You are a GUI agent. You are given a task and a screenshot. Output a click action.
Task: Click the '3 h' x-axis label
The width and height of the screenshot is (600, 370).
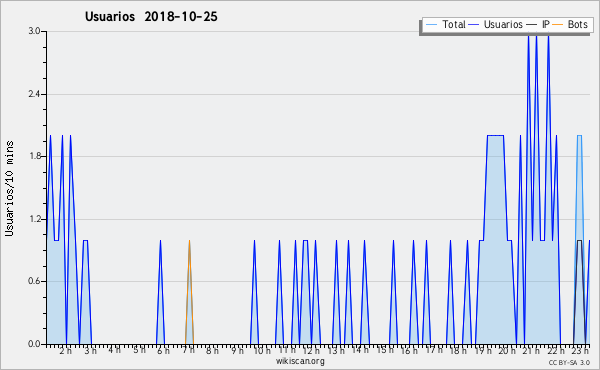(x=91, y=351)
